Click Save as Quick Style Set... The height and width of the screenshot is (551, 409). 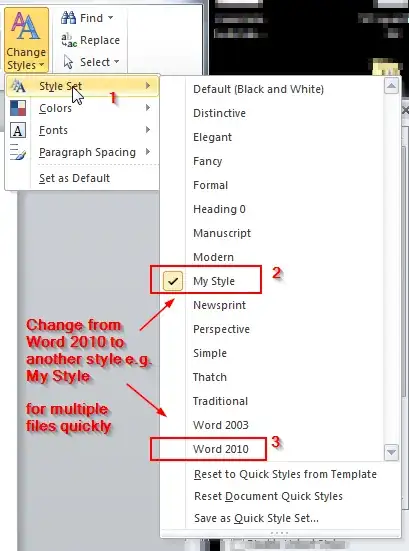(281, 518)
